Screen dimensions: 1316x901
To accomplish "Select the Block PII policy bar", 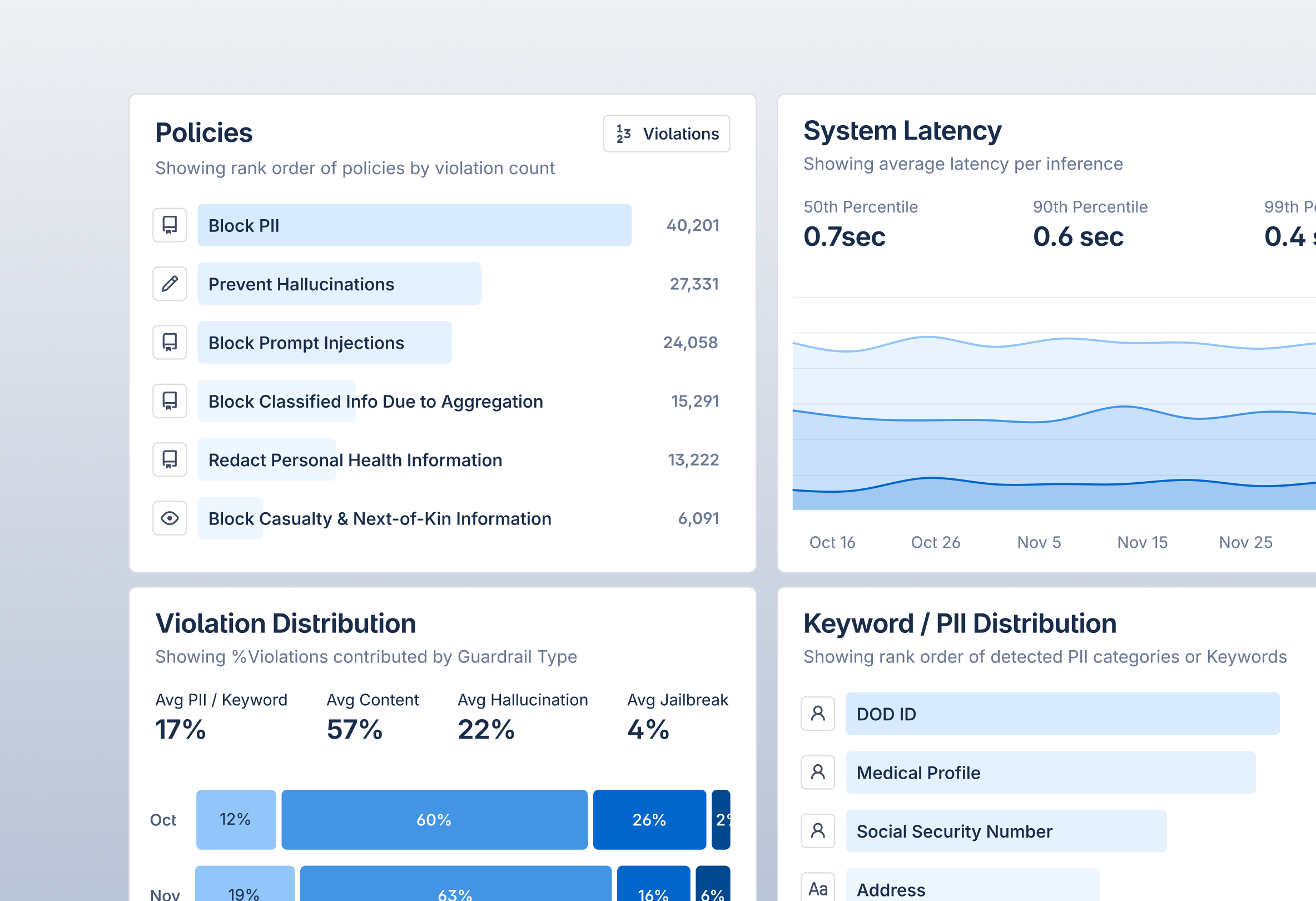I will [415, 225].
